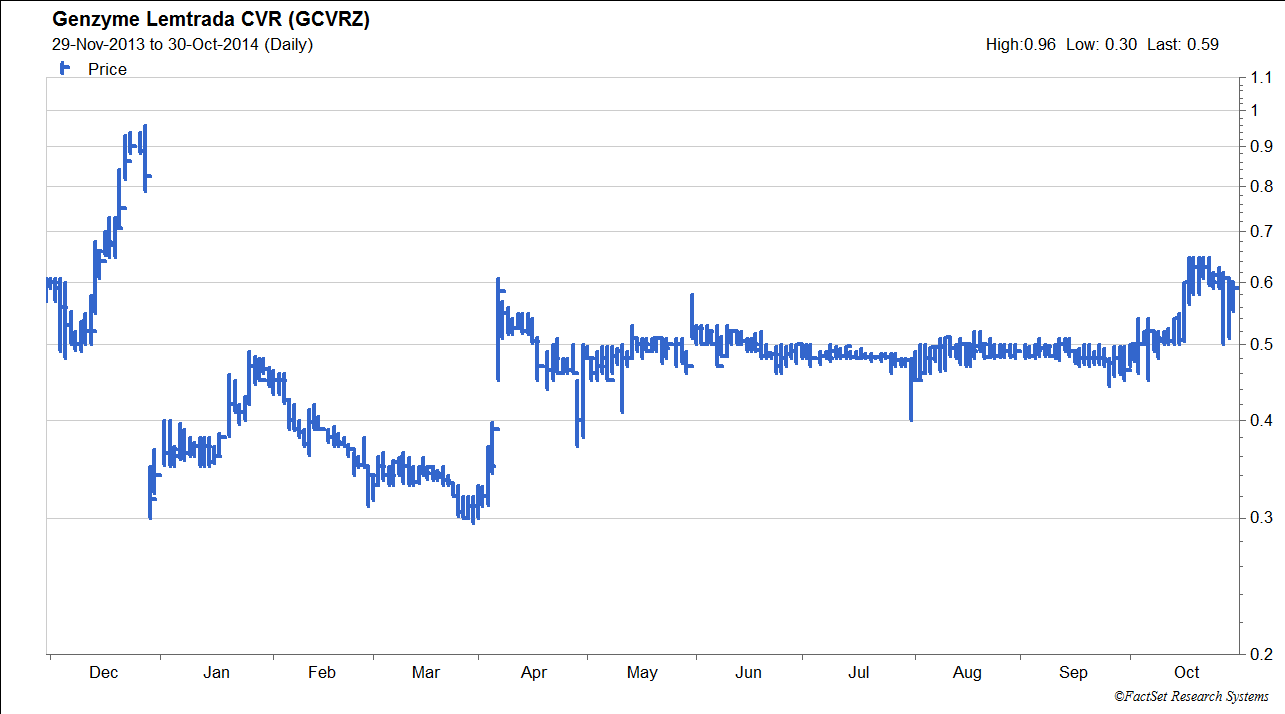Click the Sep month label on x-axis
The width and height of the screenshot is (1285, 714).
[1073, 672]
